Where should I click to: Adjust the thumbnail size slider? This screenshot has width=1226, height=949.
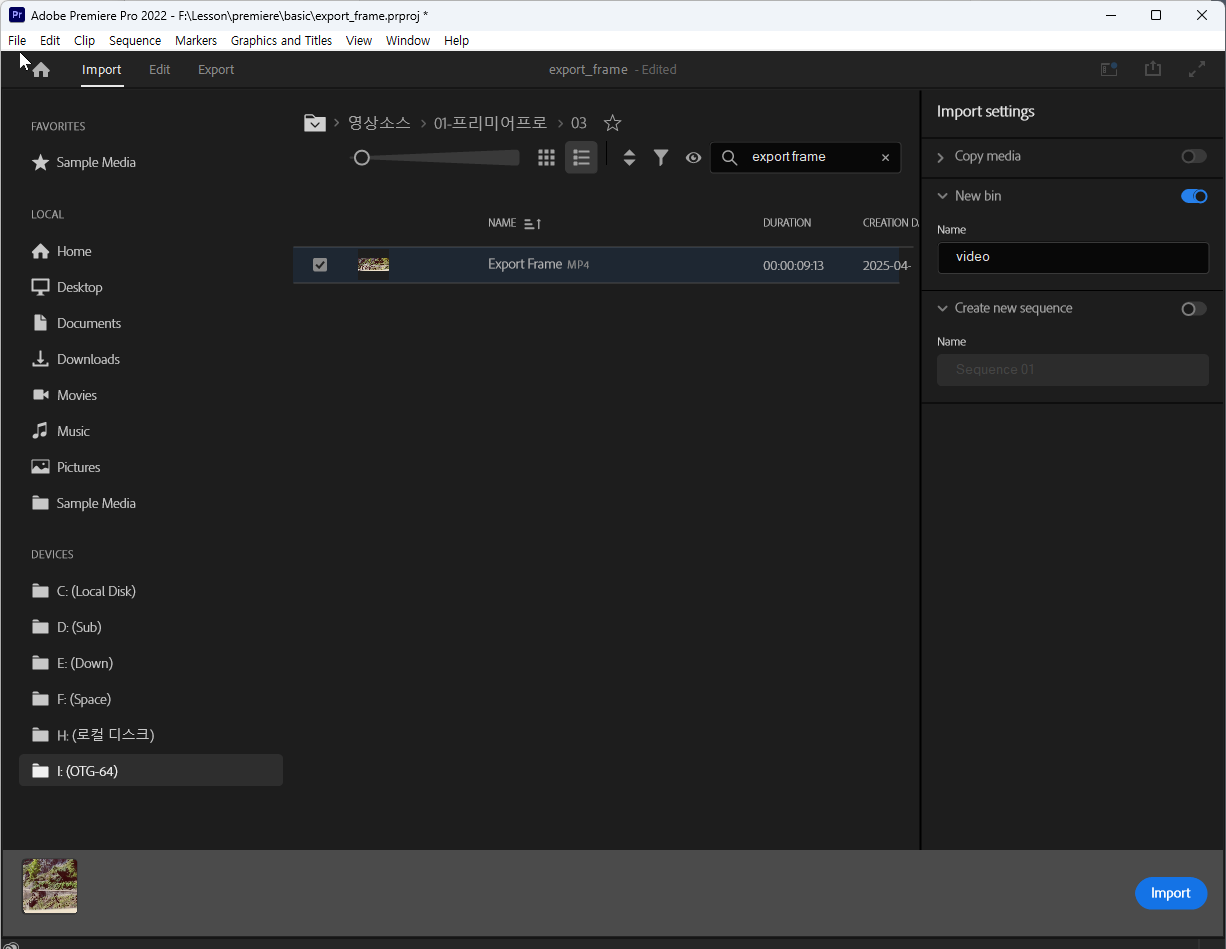click(x=362, y=158)
